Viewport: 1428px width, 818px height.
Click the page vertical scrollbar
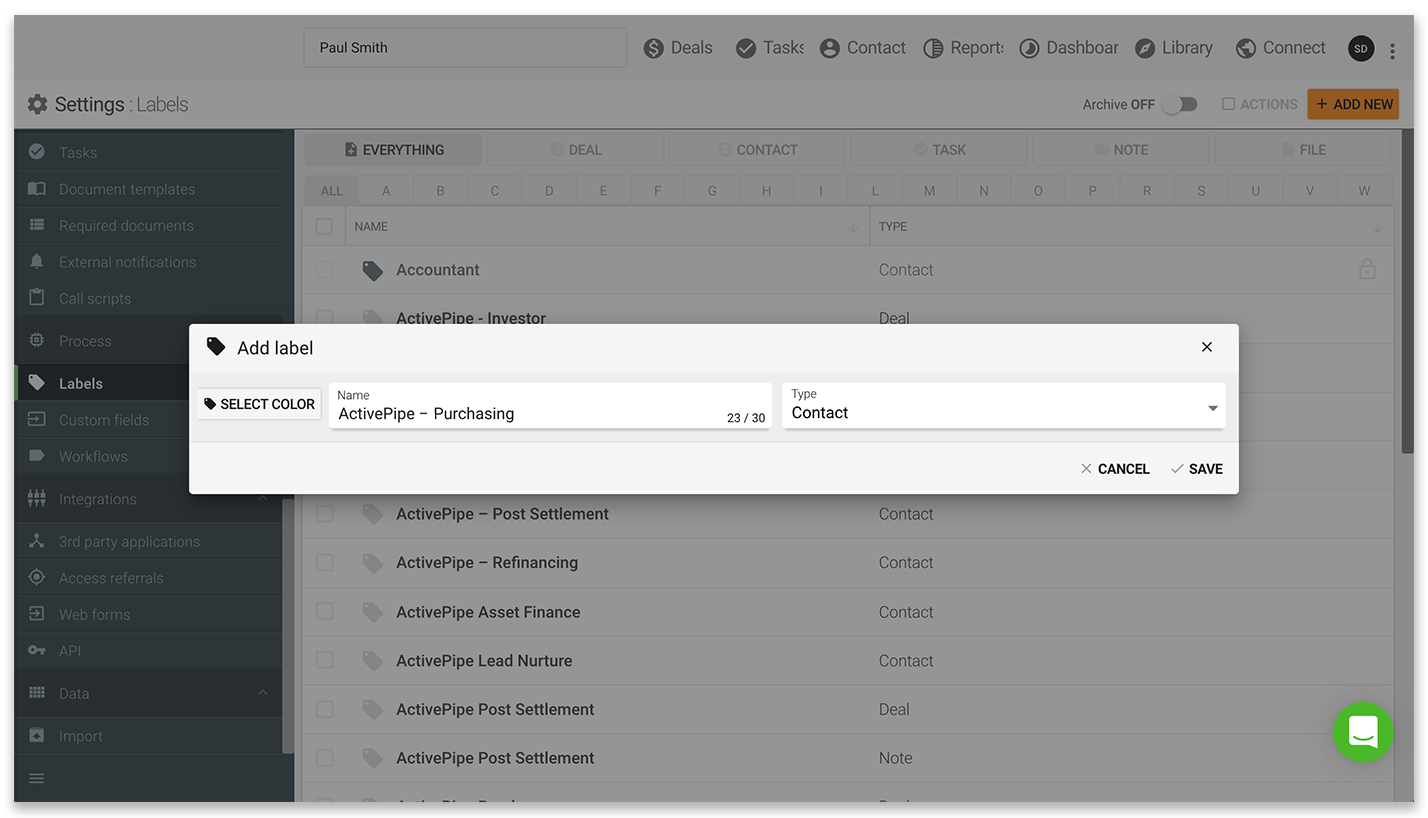click(1407, 292)
